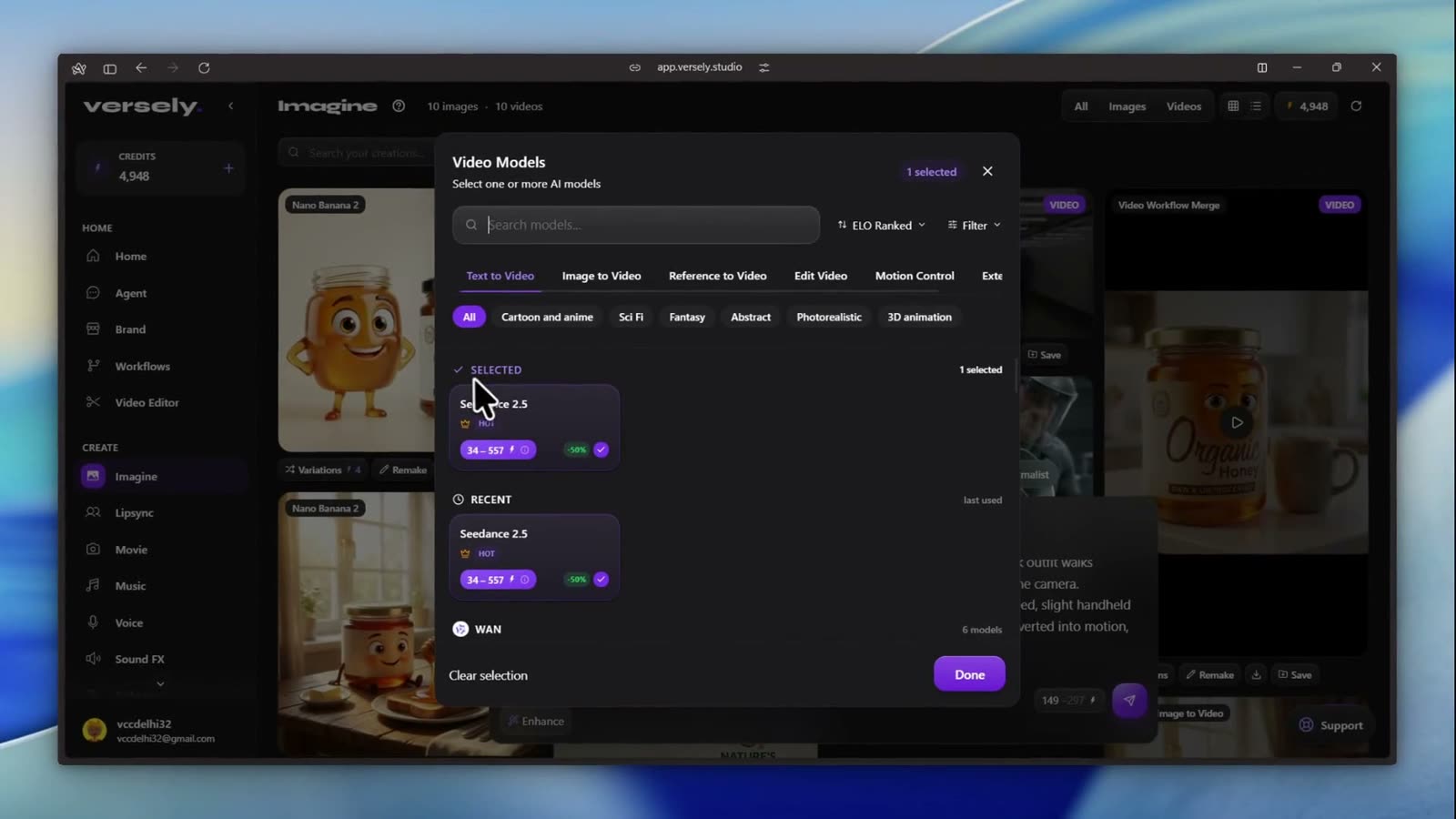Click Search your creations field
The image size is (1456, 819).
pos(357,153)
